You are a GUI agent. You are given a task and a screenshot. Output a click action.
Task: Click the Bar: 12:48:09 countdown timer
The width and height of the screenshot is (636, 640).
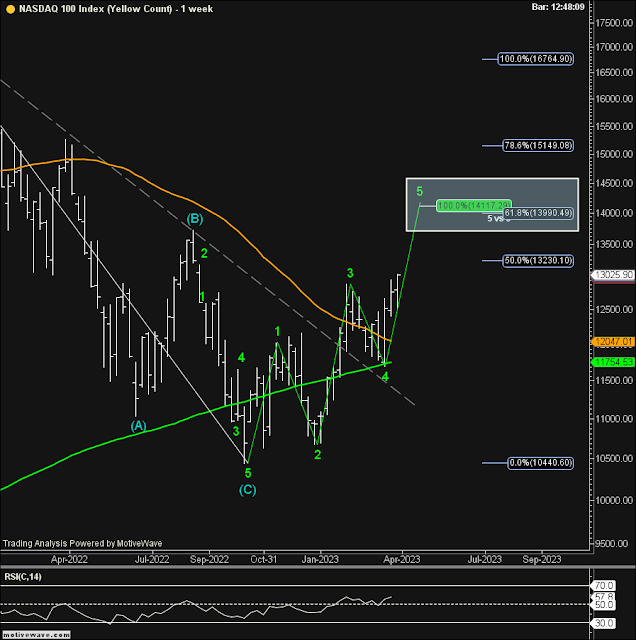(558, 7)
